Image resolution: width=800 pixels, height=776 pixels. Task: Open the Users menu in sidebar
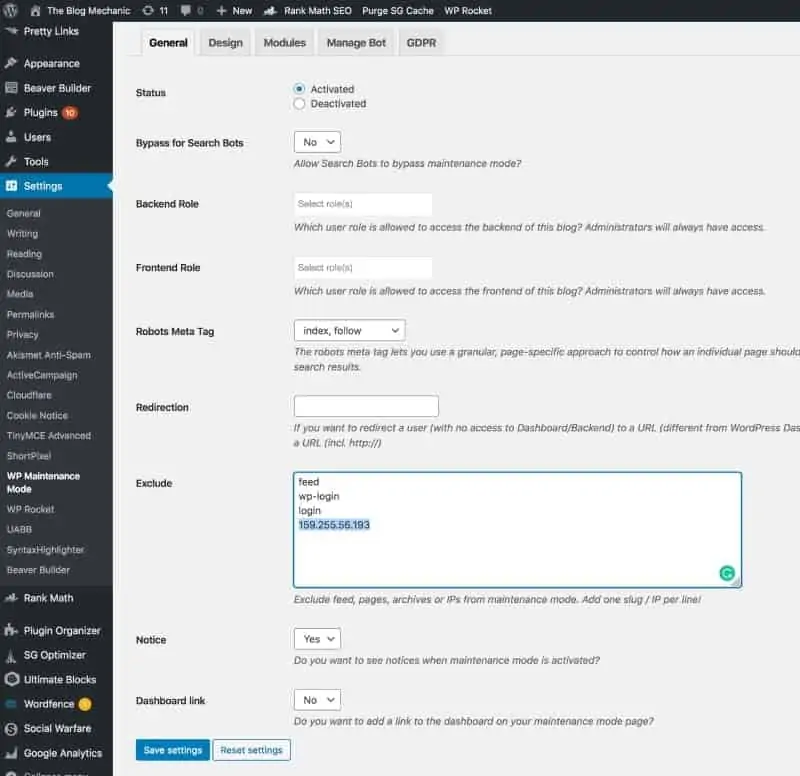[x=37, y=137]
